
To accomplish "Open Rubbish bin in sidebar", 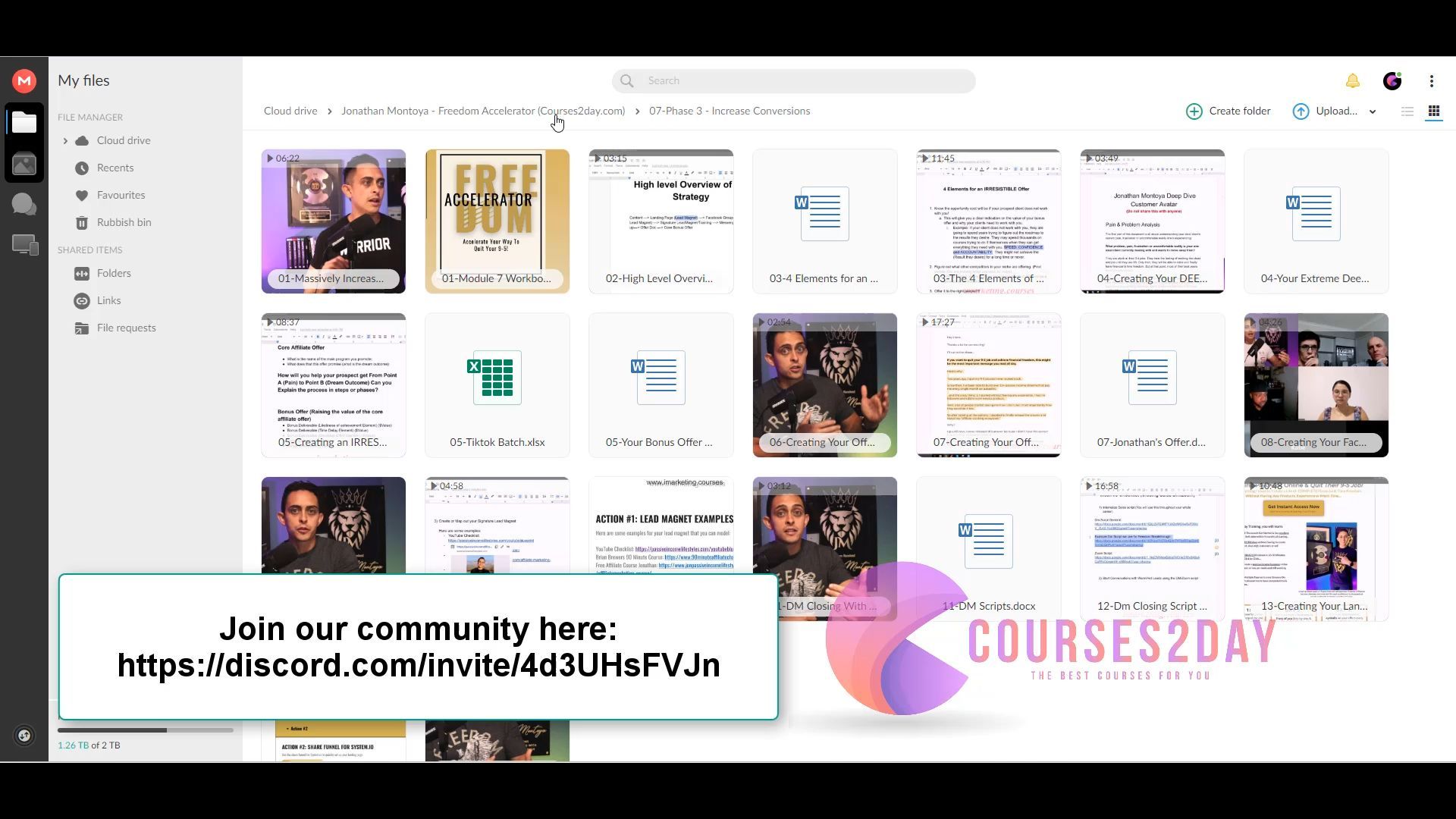I will pyautogui.click(x=124, y=222).
